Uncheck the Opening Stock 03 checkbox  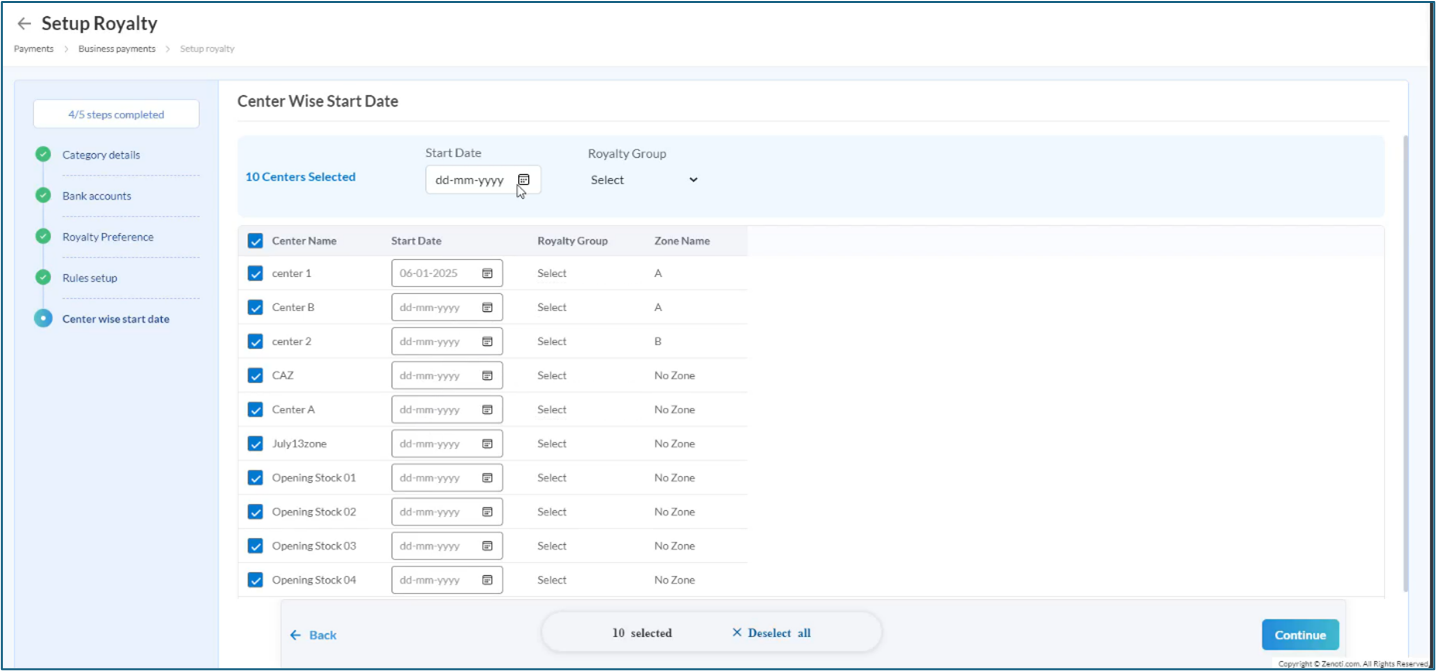(x=255, y=546)
